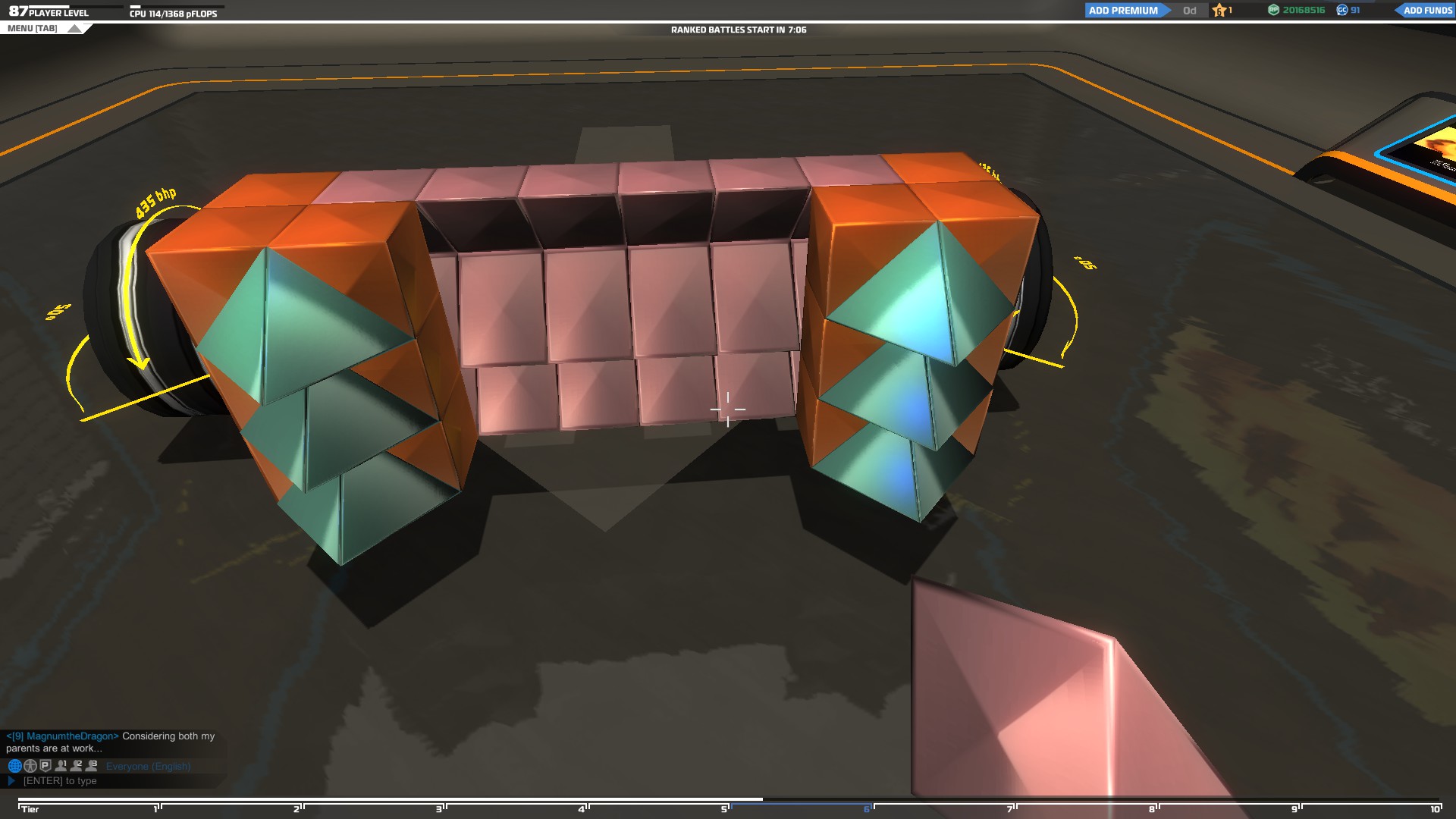This screenshot has width=1456, height=819.
Task: Click the ADD PREMIUM button
Action: coord(1123,11)
